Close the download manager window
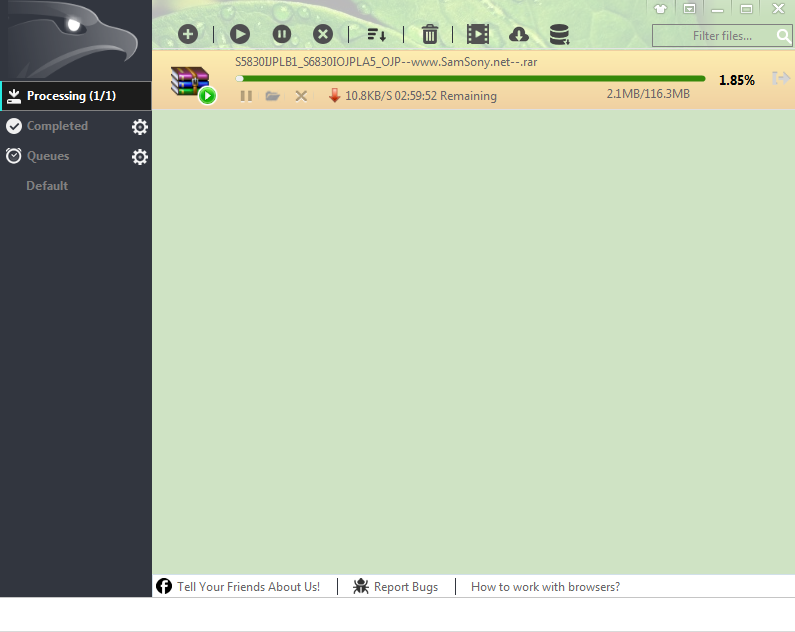The image size is (795, 632). (778, 9)
